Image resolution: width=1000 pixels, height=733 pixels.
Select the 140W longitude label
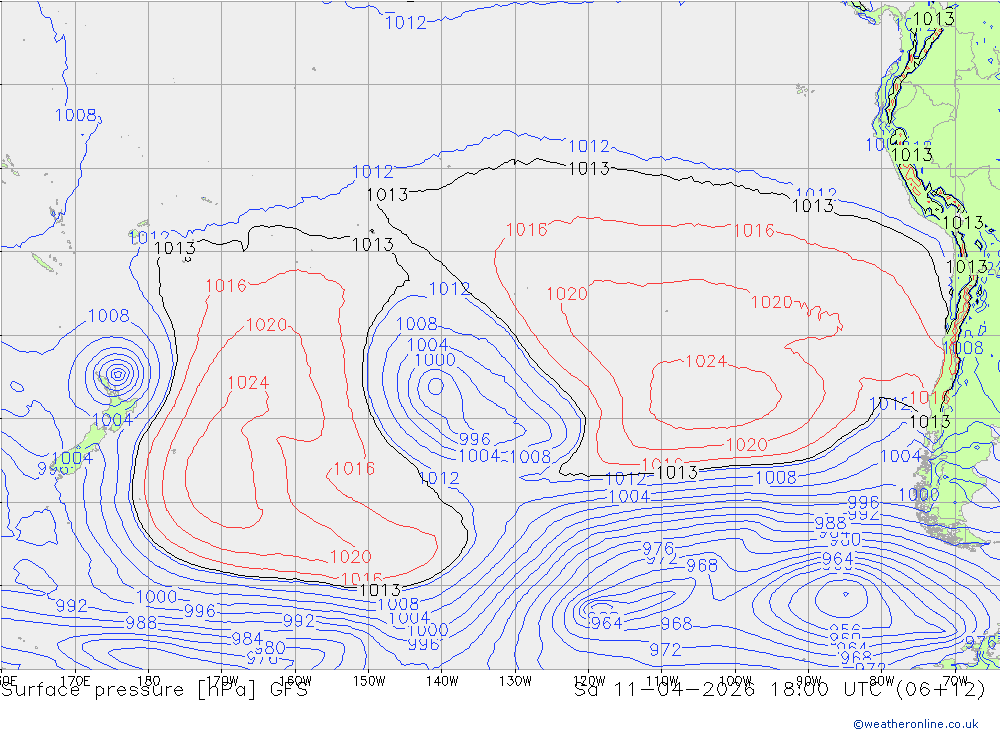click(x=442, y=681)
